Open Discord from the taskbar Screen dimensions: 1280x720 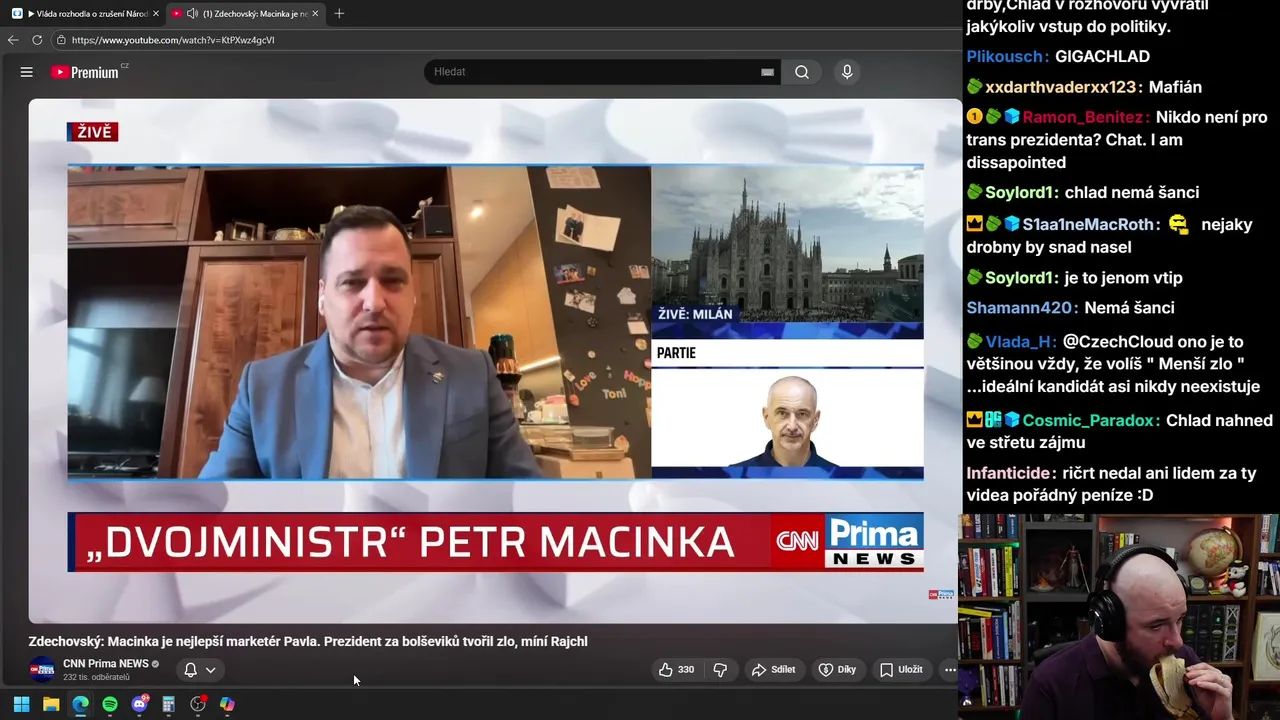coord(139,704)
